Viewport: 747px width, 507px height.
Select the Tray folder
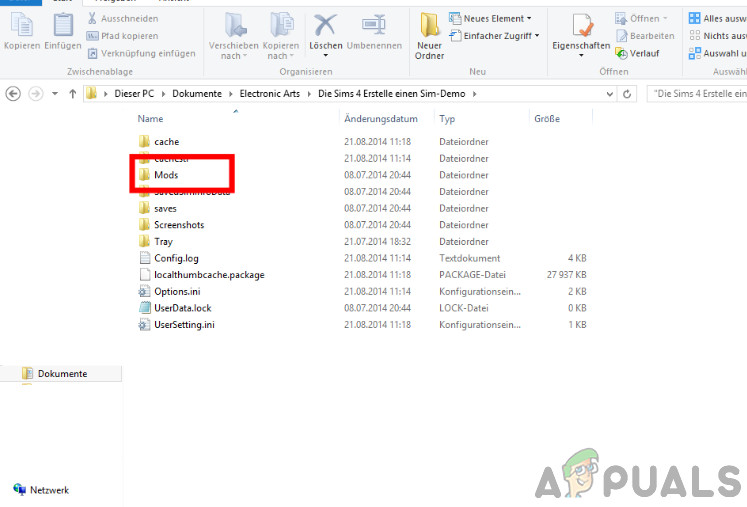(163, 242)
